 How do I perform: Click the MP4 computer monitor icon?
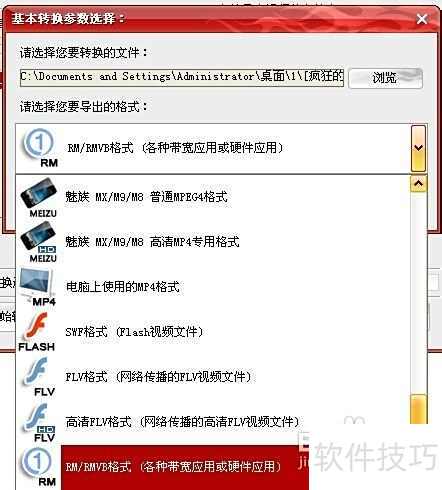(38, 287)
